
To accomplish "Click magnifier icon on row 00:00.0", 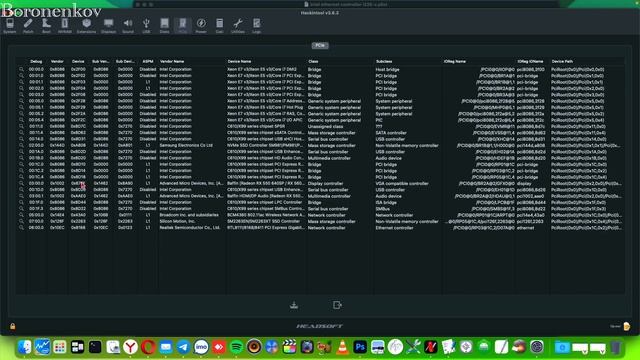I will (21, 69).
